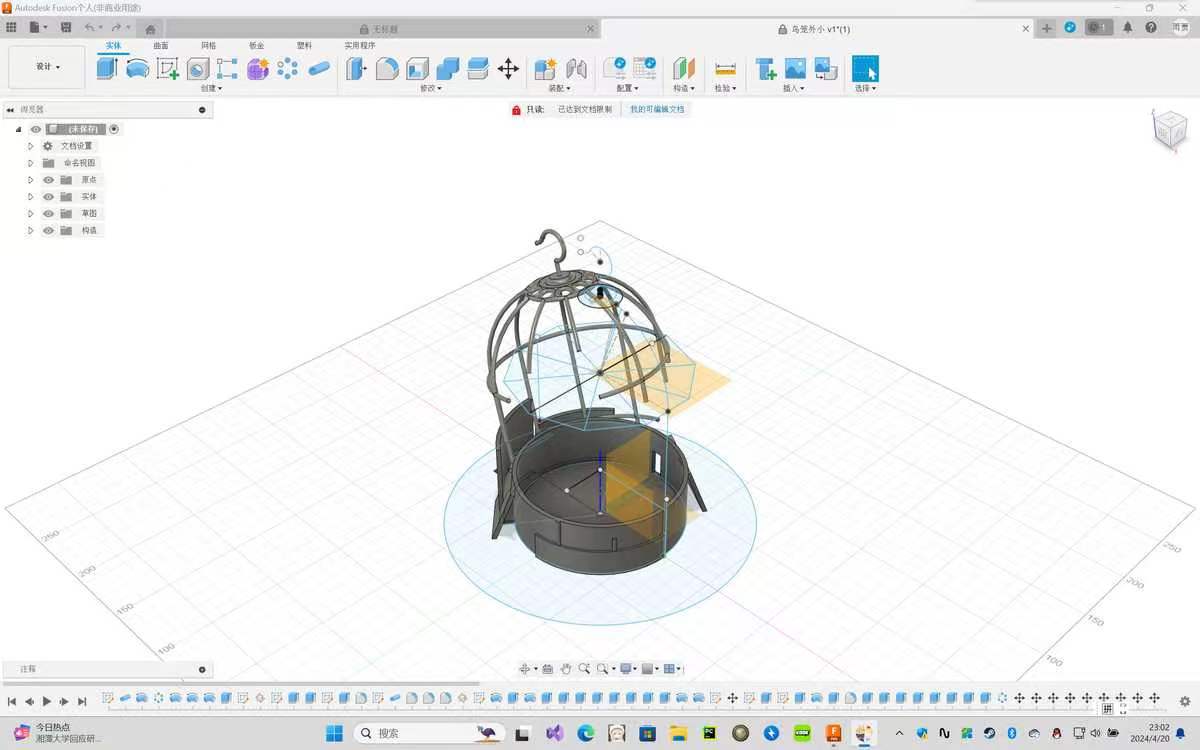Expand the 命名视图 tree node
This screenshot has height=750, width=1200.
30,163
